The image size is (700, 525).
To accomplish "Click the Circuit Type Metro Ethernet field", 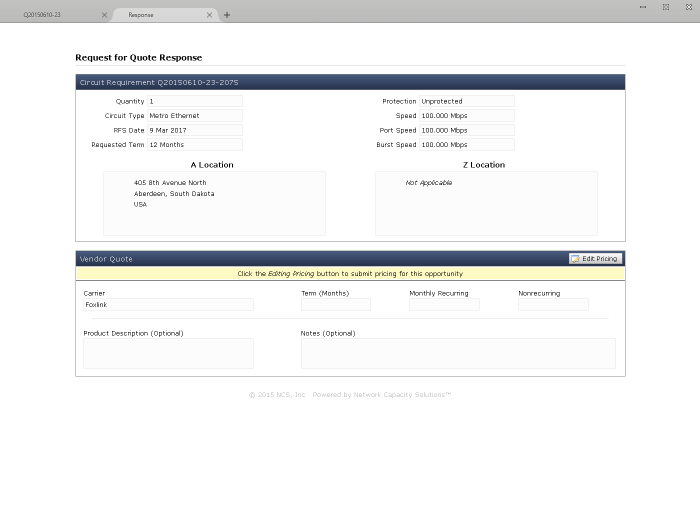I will (194, 116).
